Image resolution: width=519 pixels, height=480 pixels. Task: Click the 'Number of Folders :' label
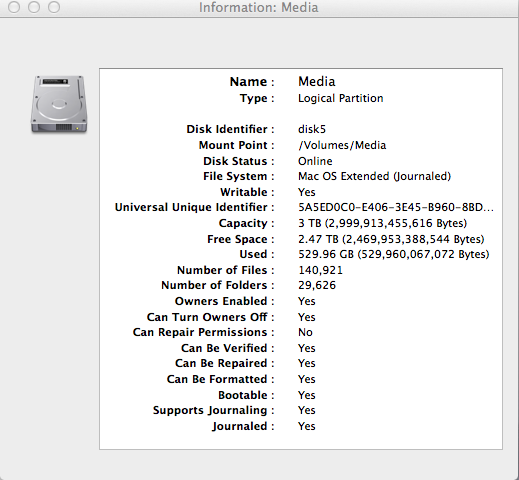click(218, 285)
